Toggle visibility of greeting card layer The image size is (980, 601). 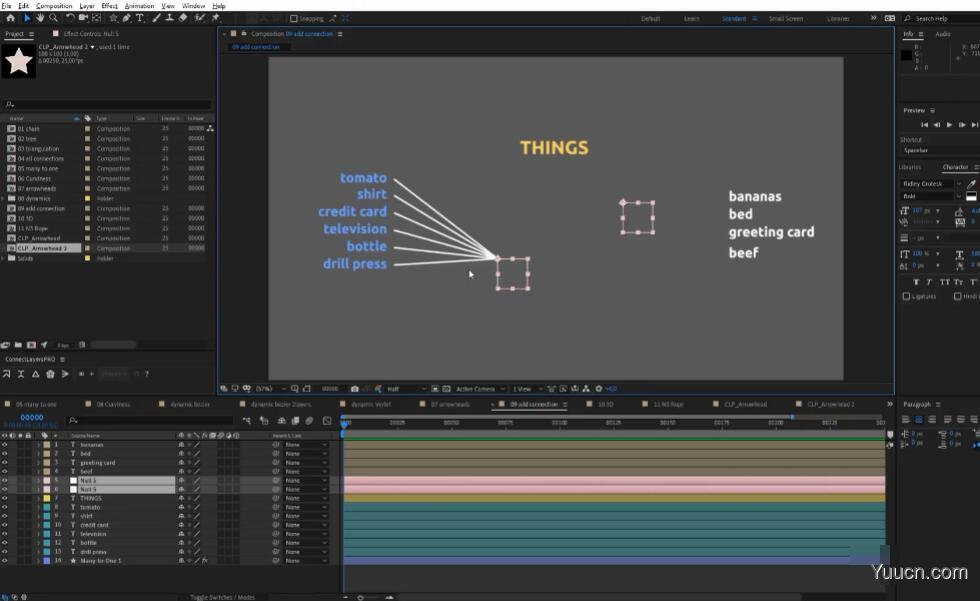pyautogui.click(x=4, y=463)
